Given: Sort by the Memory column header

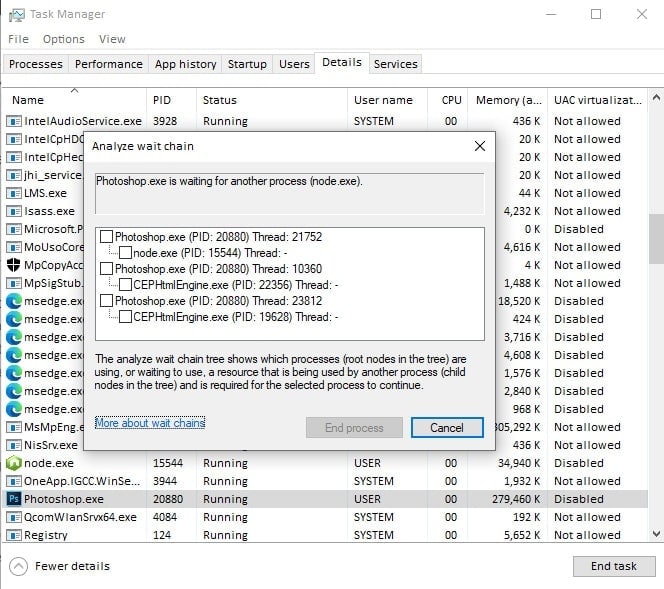Looking at the screenshot, I should coord(507,100).
